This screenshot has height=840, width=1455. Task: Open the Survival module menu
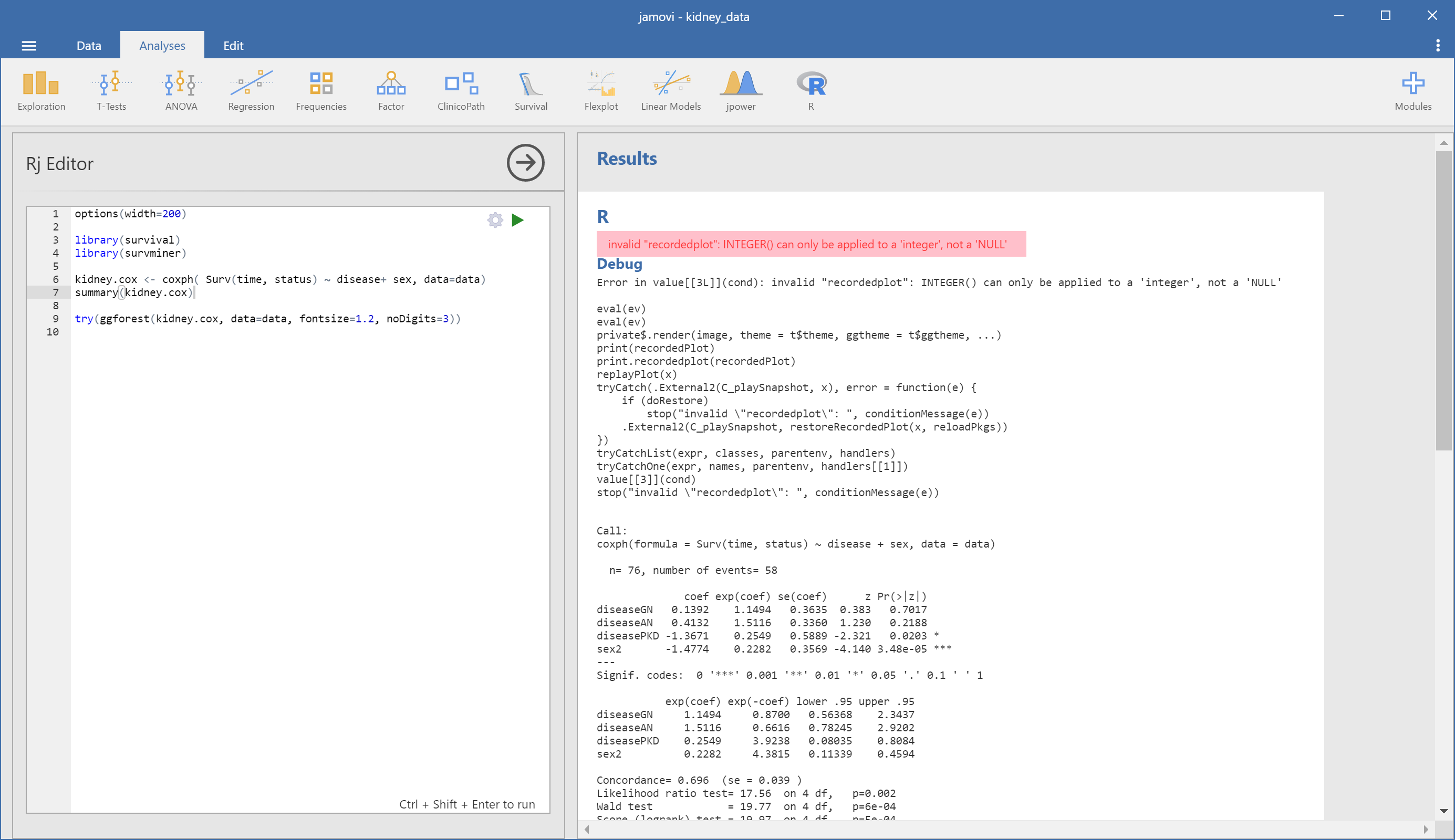(x=531, y=91)
